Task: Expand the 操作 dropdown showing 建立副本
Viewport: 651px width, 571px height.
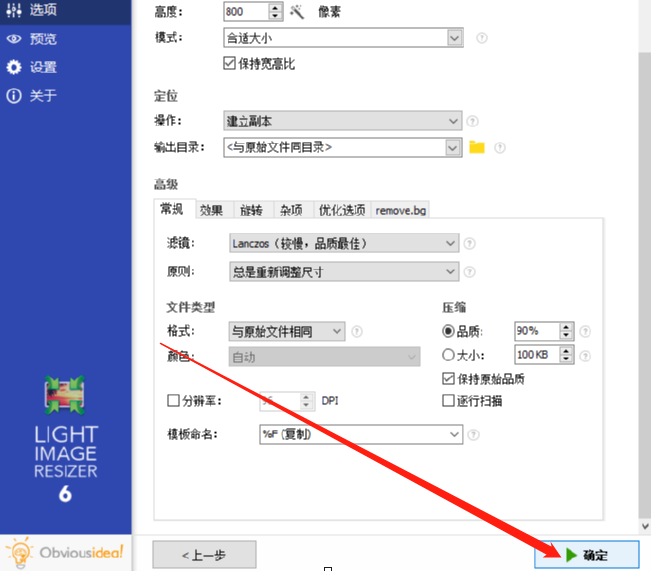Action: (x=343, y=121)
